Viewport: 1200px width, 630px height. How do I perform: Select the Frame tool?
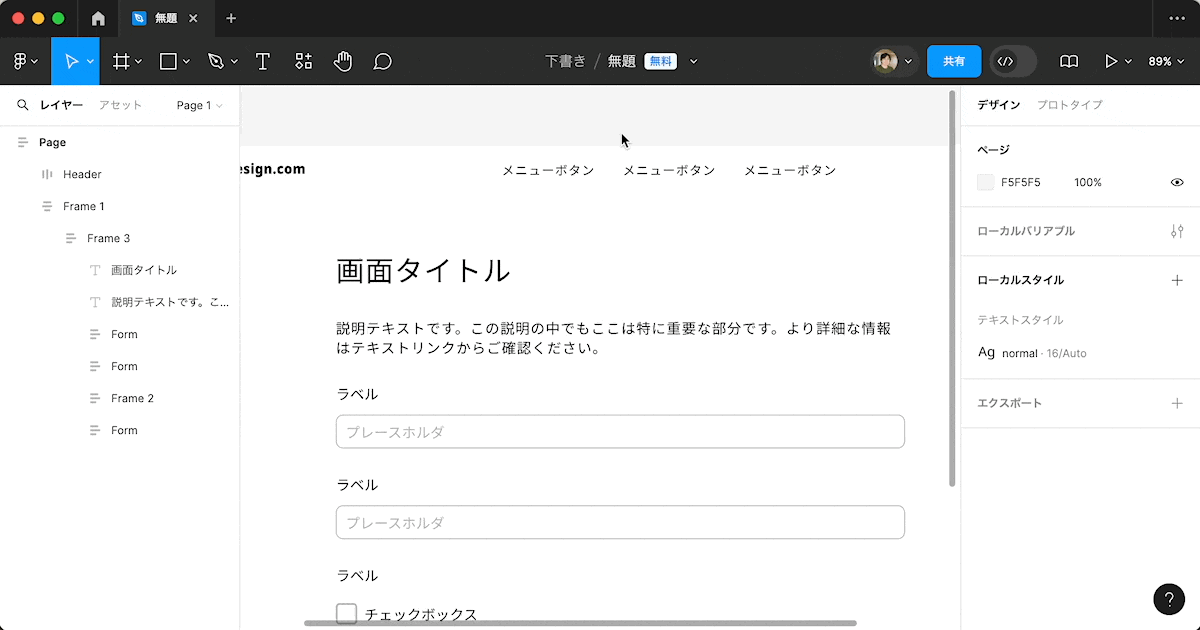pyautogui.click(x=120, y=61)
